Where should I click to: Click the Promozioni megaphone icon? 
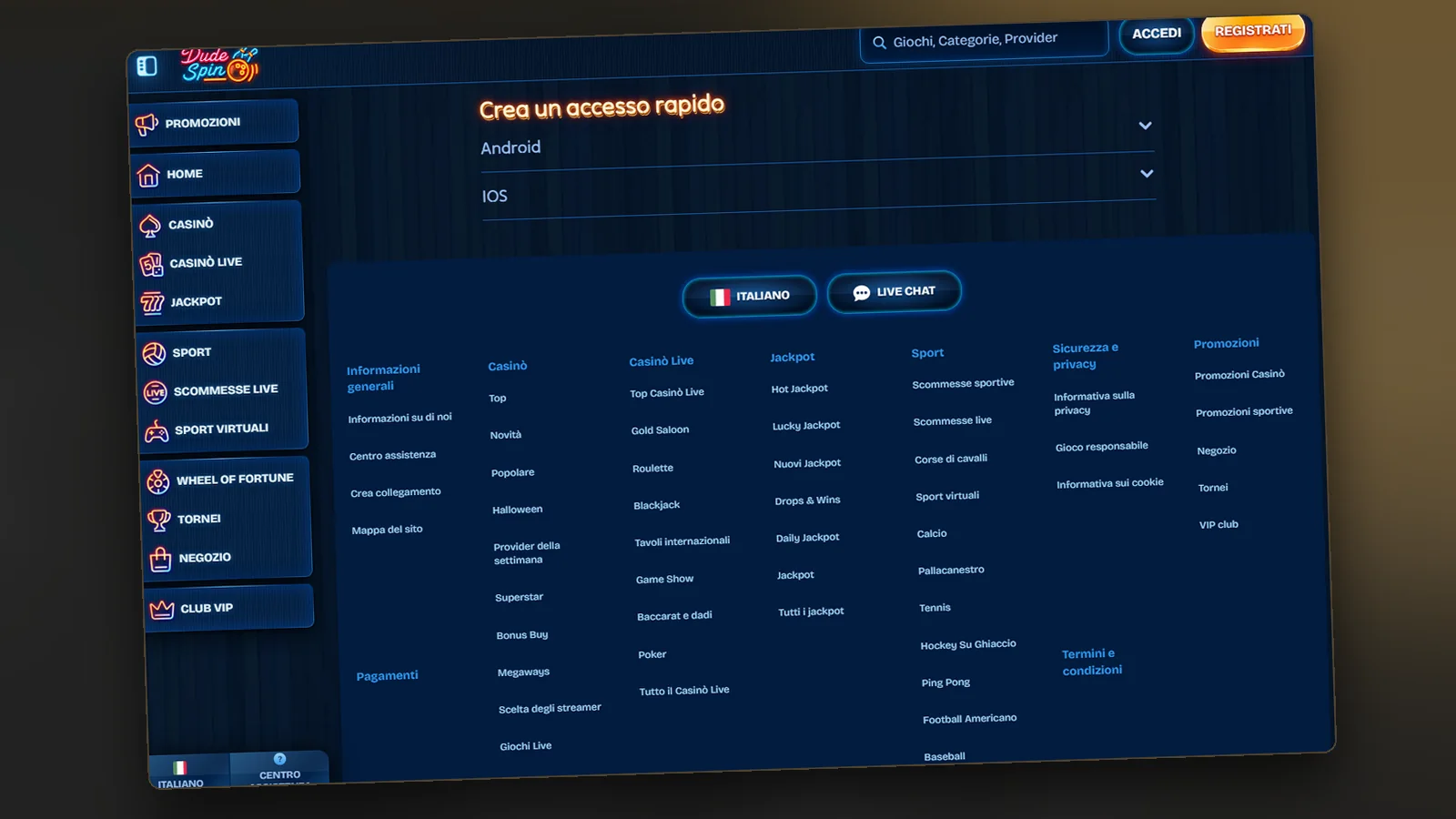(x=147, y=125)
